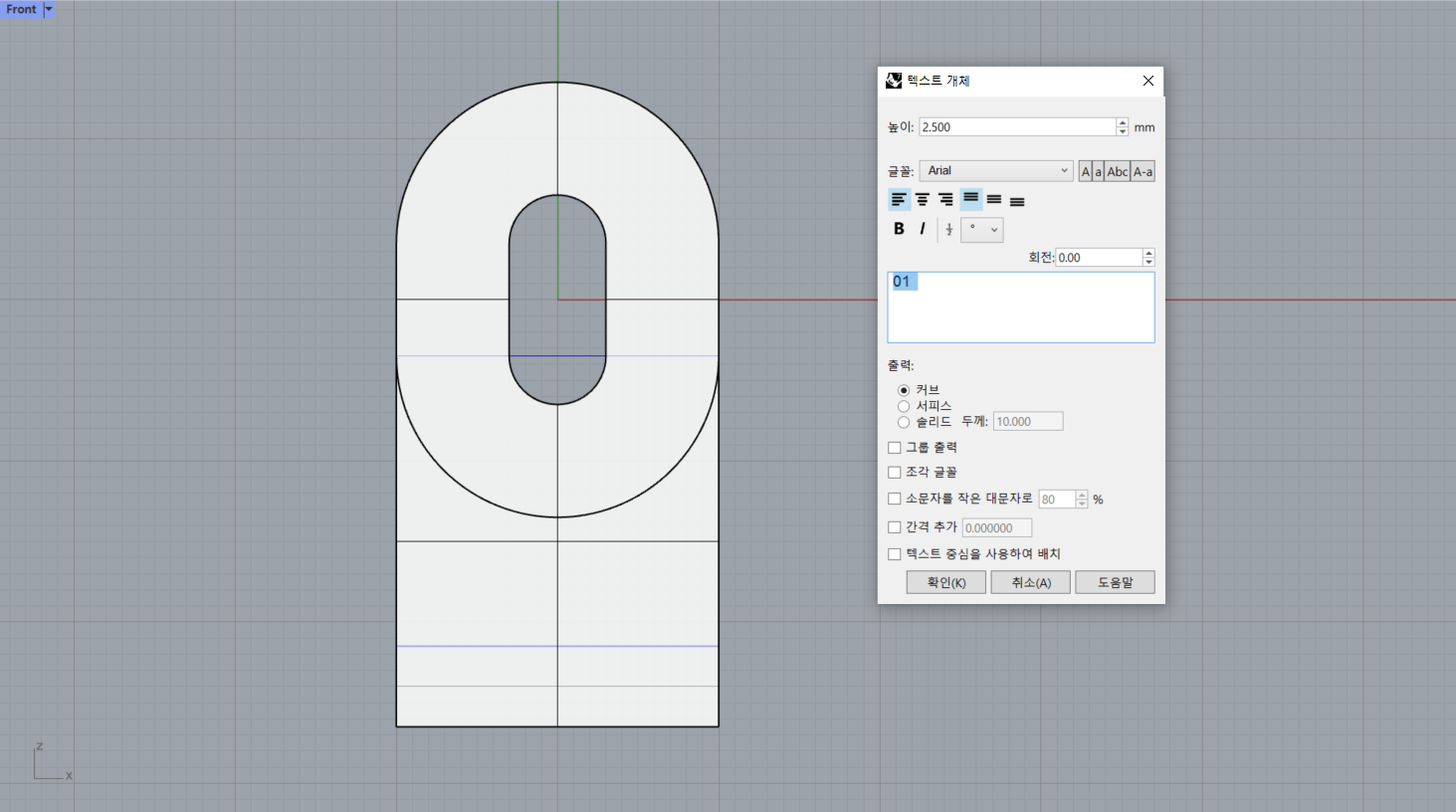The image size is (1456, 812).
Task: Select the 솔리드 output radio button
Action: 904,422
